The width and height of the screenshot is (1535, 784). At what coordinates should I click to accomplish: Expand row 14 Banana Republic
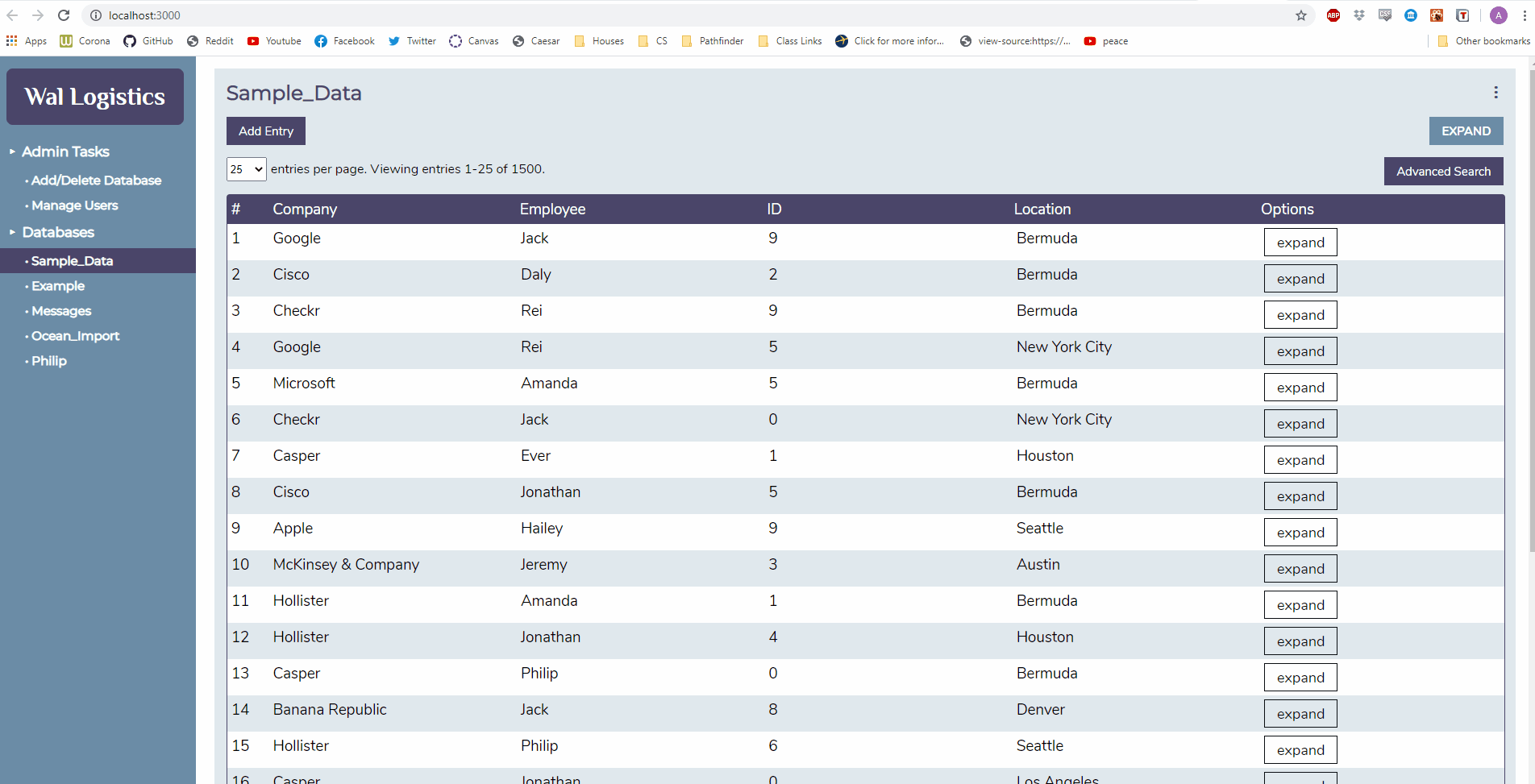click(x=1300, y=714)
